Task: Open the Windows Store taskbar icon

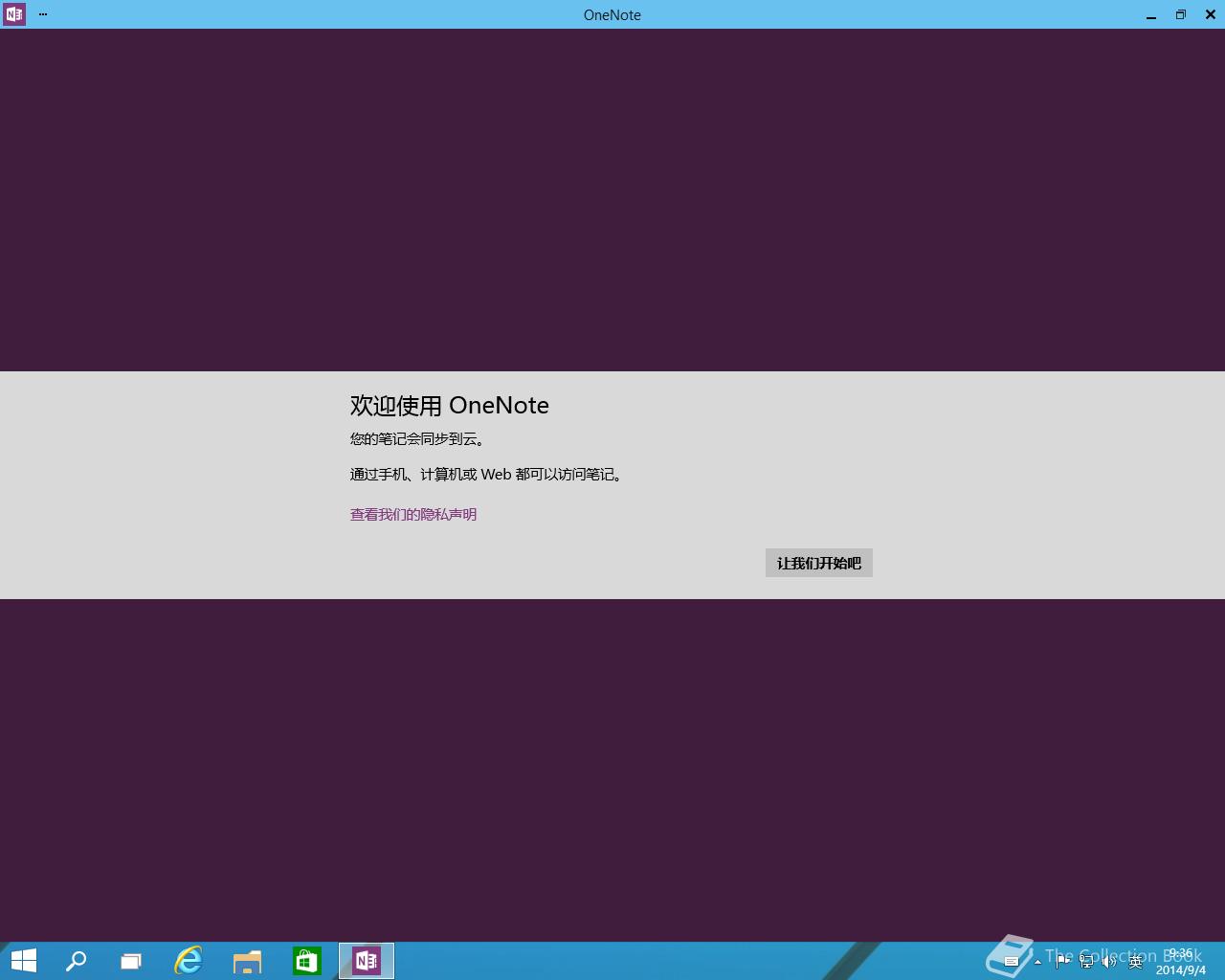Action: (x=306, y=961)
